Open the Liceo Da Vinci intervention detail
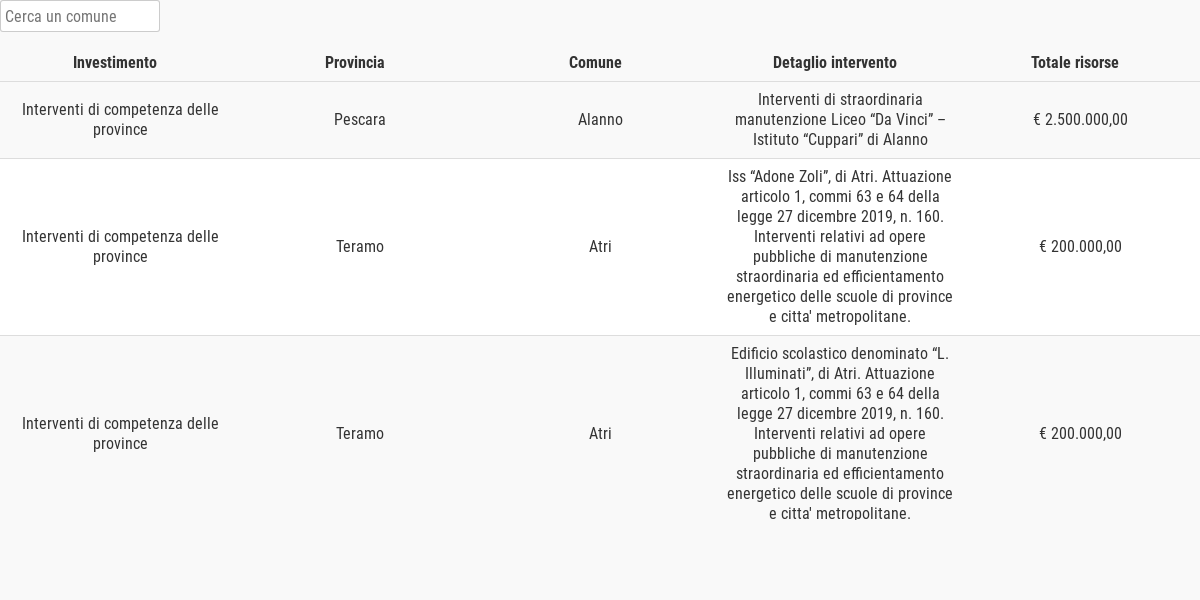1200x600 pixels. (840, 120)
